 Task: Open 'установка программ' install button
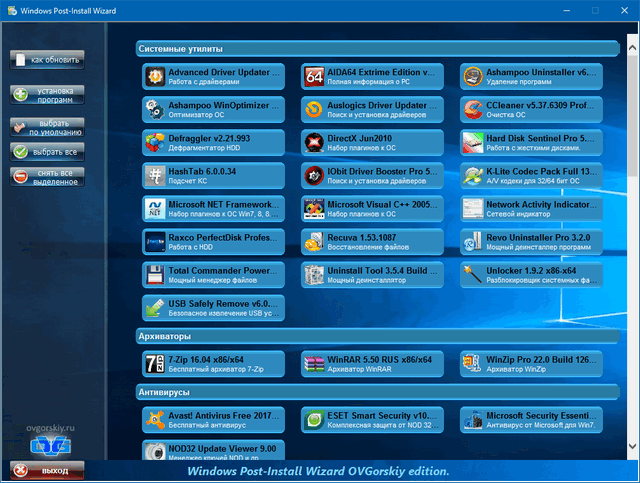coord(47,94)
